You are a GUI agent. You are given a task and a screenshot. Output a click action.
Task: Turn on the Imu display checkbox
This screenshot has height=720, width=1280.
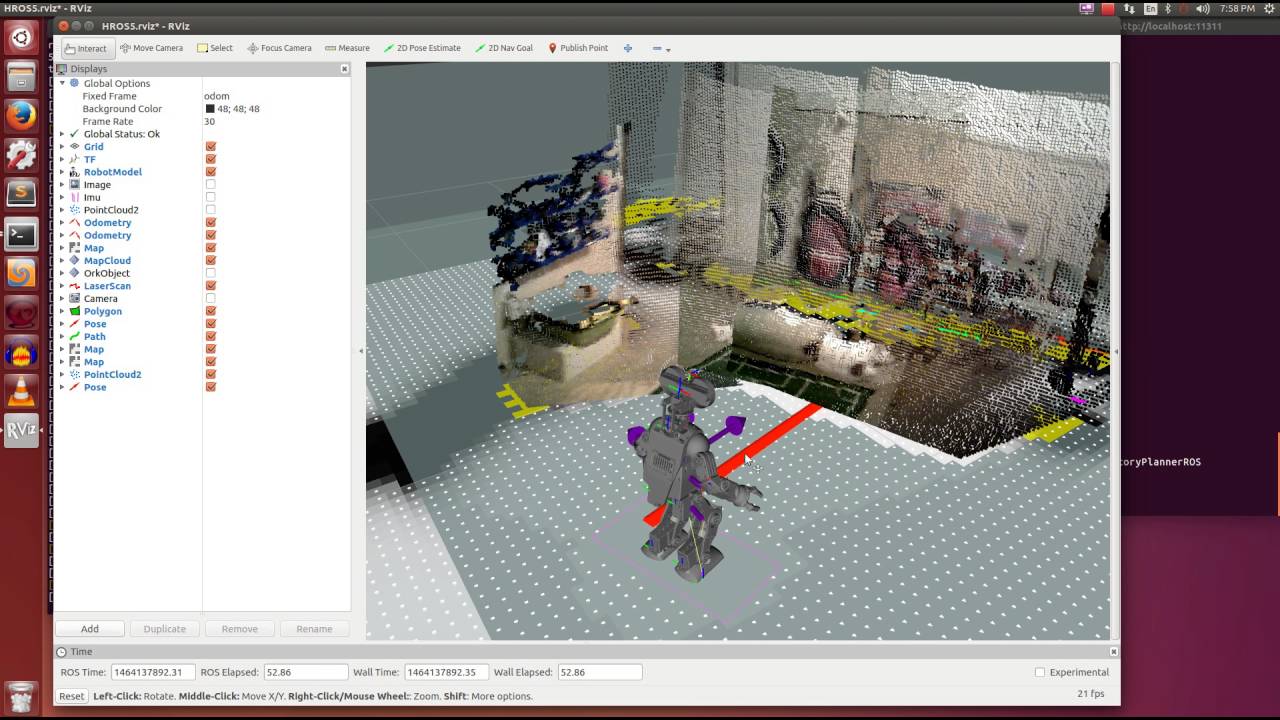click(x=211, y=197)
